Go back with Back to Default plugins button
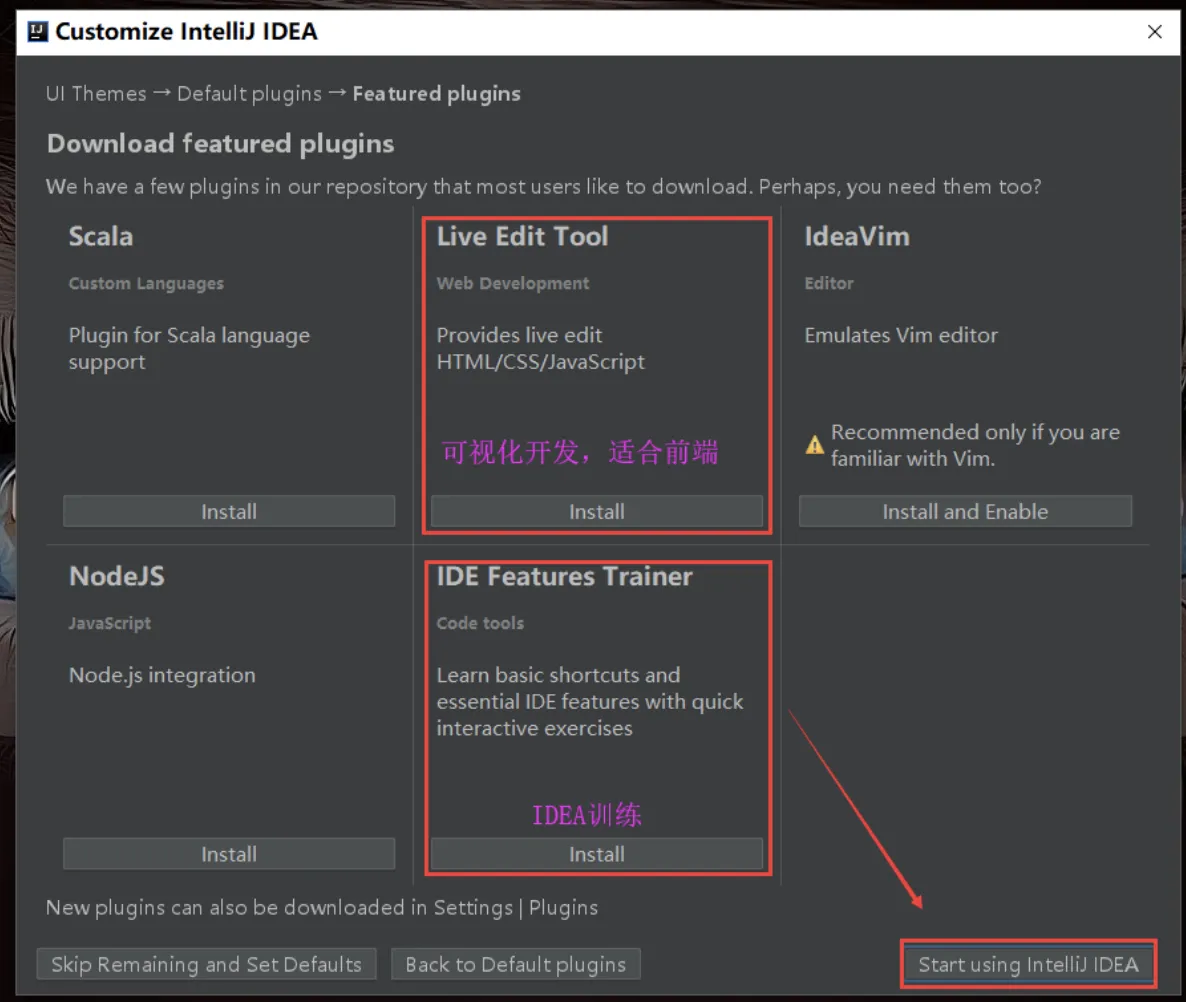1186x1002 pixels. click(x=516, y=964)
